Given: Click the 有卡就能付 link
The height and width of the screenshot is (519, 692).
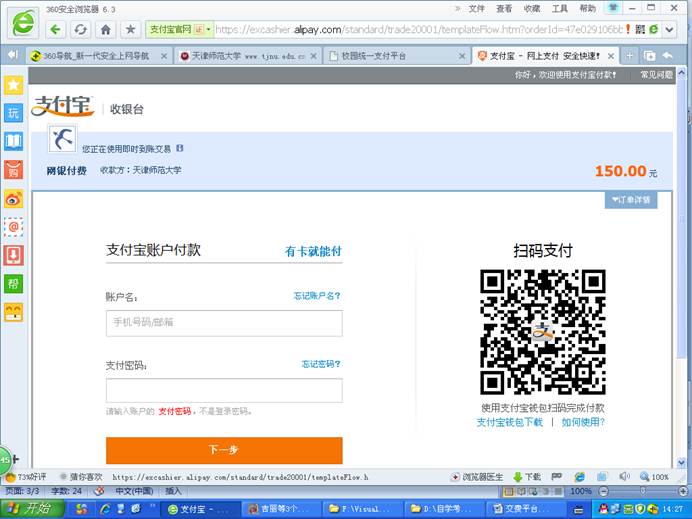Looking at the screenshot, I should 313,252.
